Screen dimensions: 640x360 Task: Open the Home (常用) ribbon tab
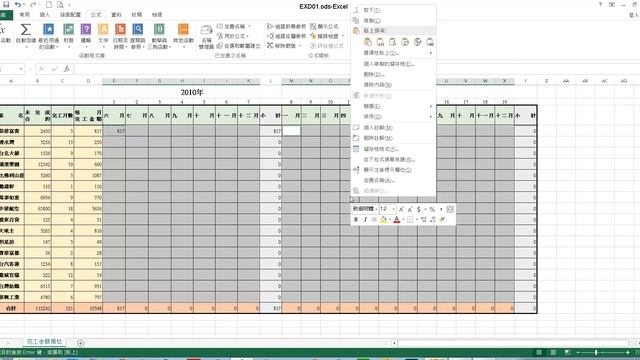click(24, 15)
